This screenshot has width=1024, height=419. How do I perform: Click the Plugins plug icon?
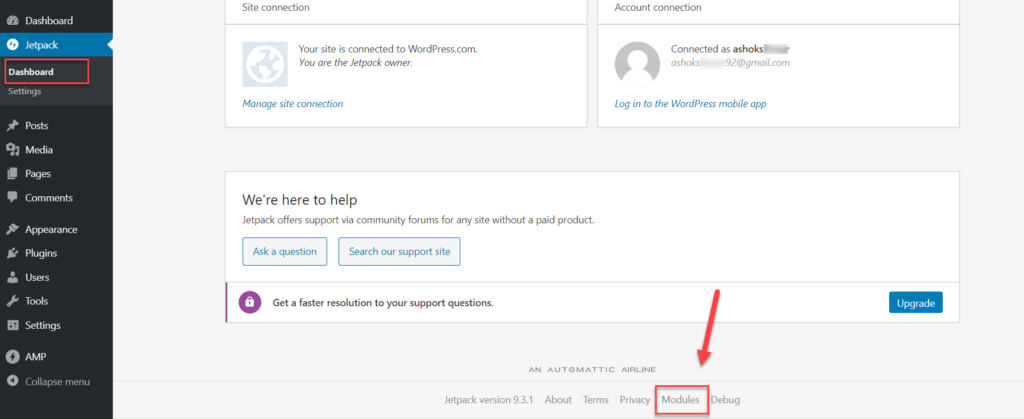click(12, 253)
